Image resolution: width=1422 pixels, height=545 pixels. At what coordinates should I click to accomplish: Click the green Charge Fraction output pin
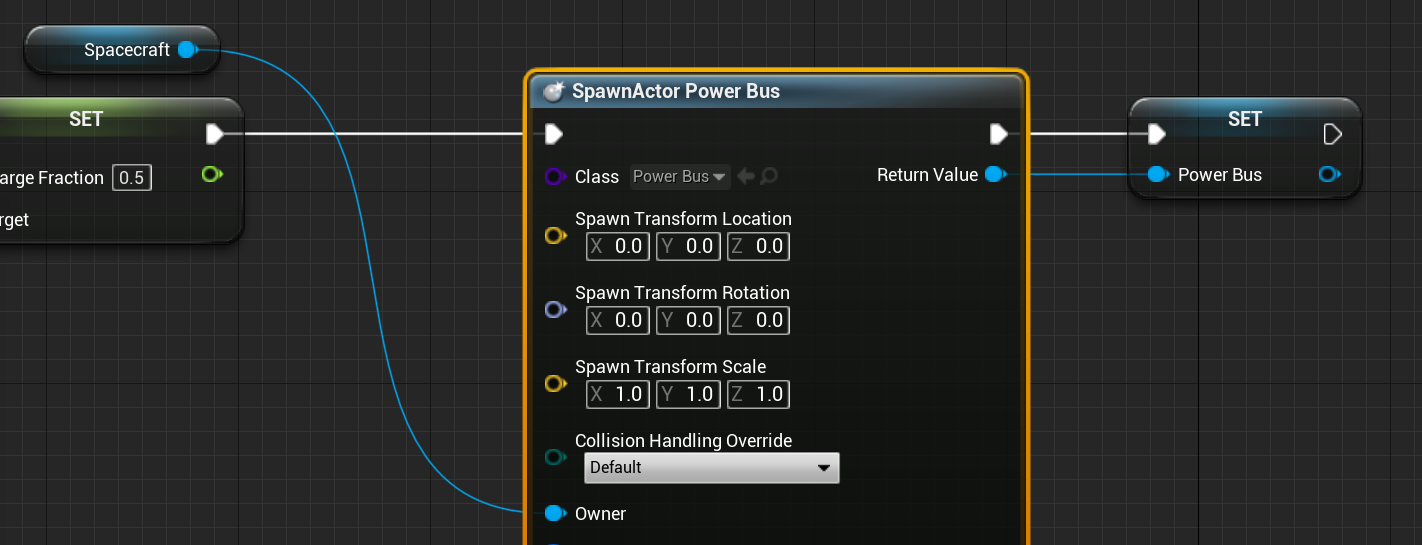[210, 175]
